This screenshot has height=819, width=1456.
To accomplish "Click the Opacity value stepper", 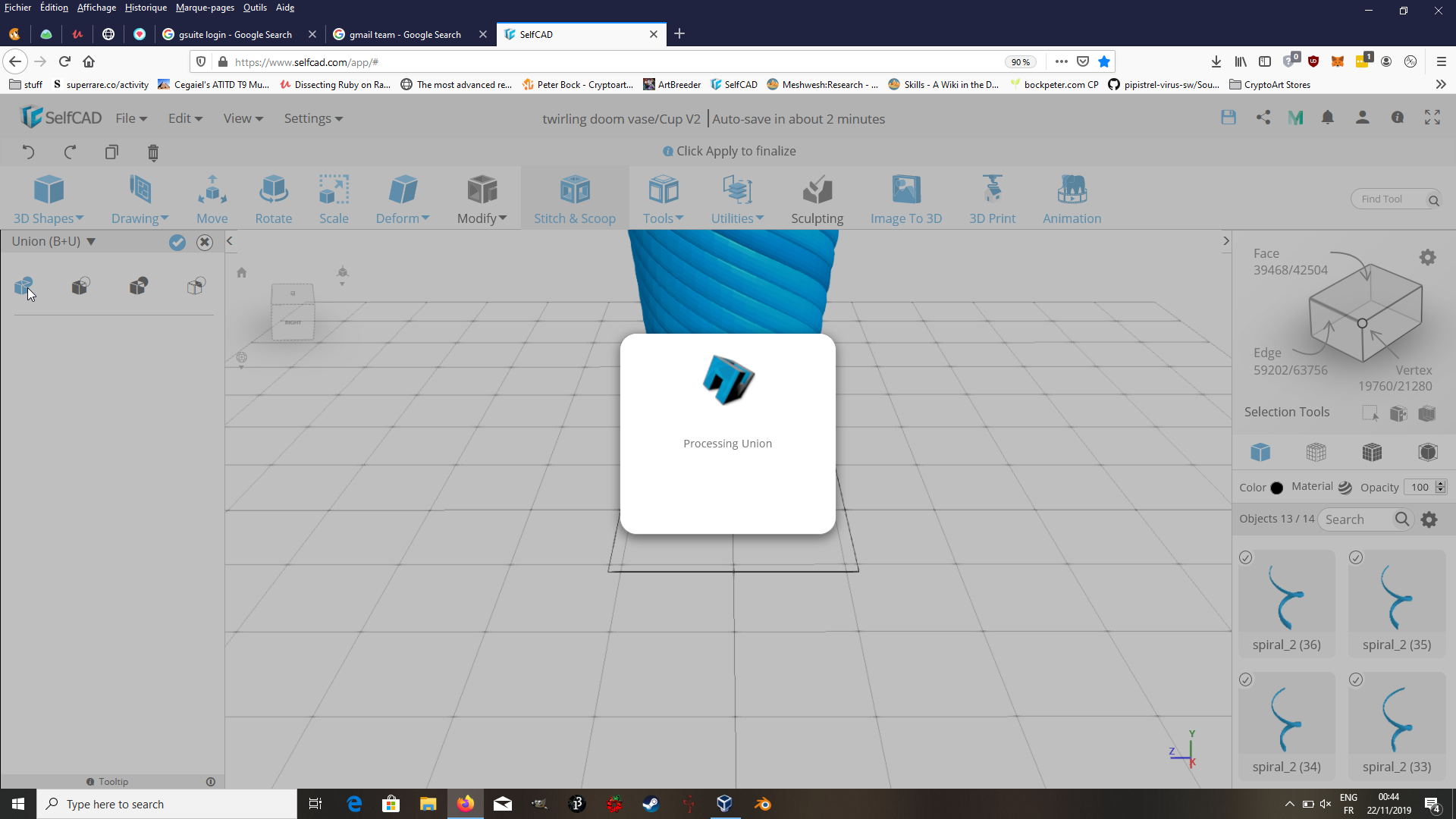I will pyautogui.click(x=1441, y=487).
